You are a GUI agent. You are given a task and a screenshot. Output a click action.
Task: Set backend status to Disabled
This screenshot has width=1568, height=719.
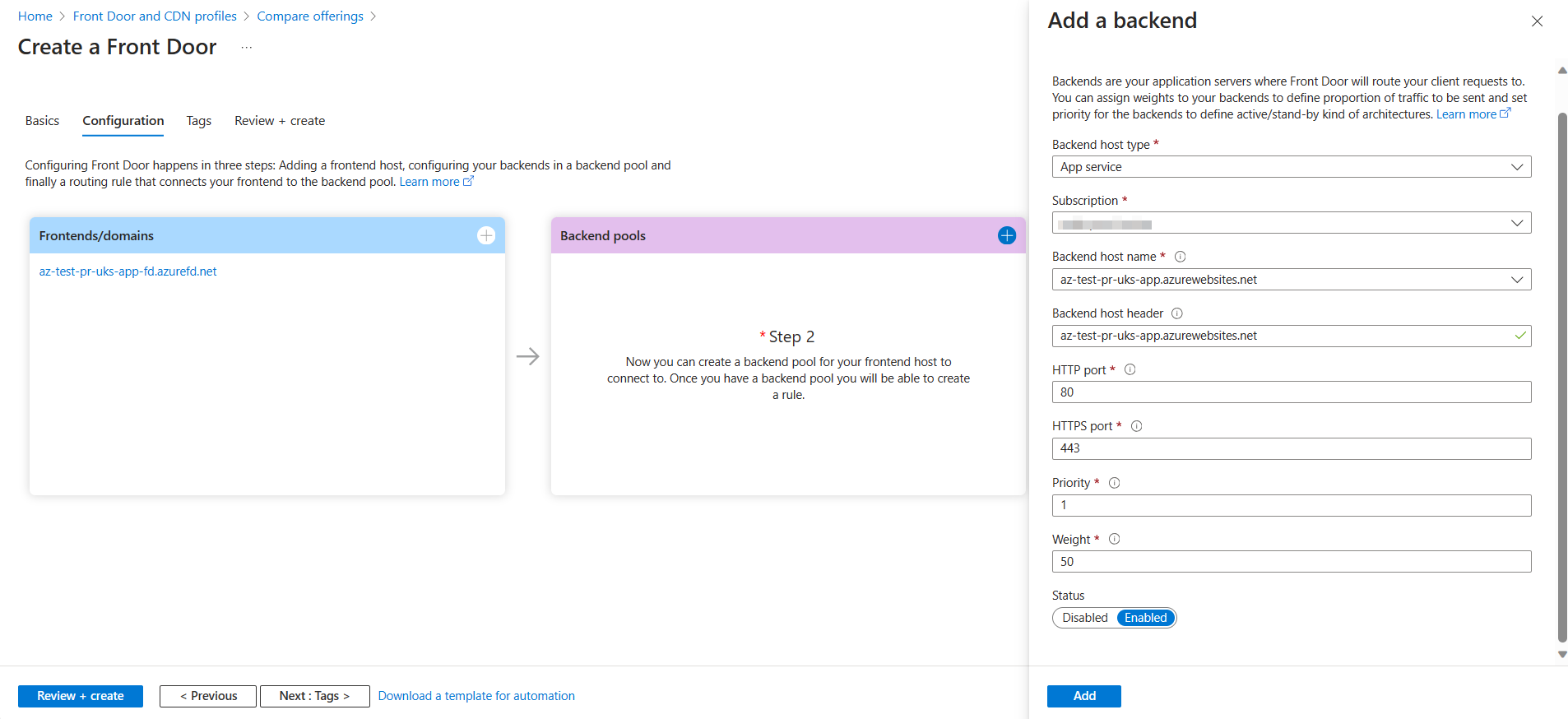(1084, 618)
